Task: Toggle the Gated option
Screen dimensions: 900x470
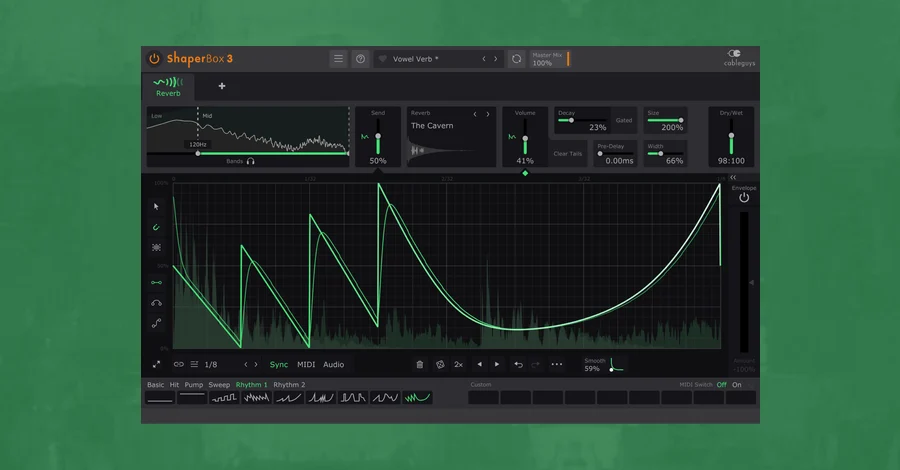Action: point(624,121)
